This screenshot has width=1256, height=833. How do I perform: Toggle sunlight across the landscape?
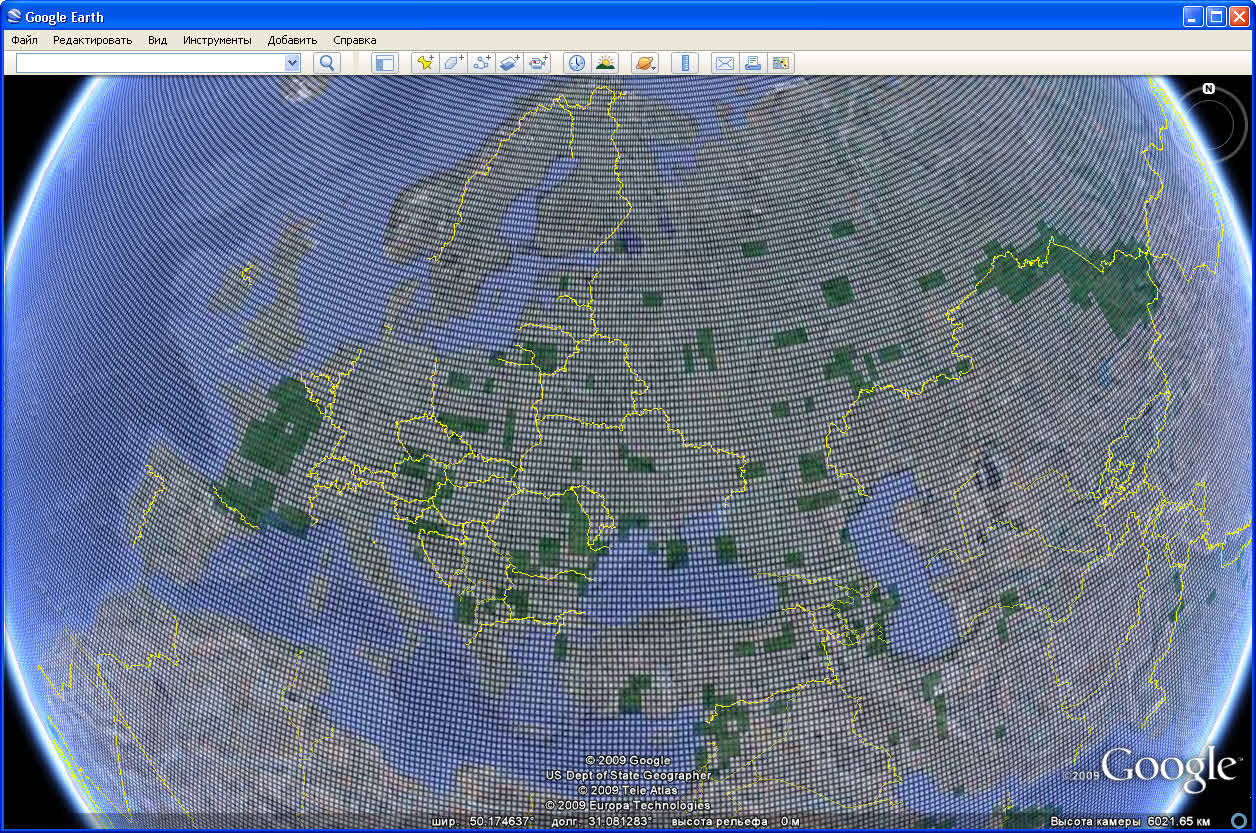(x=605, y=63)
